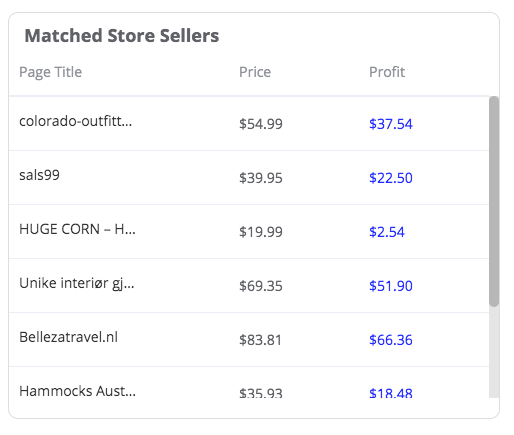Click the Unike interiør gj... title
This screenshot has height=435, width=514.
coord(77,283)
